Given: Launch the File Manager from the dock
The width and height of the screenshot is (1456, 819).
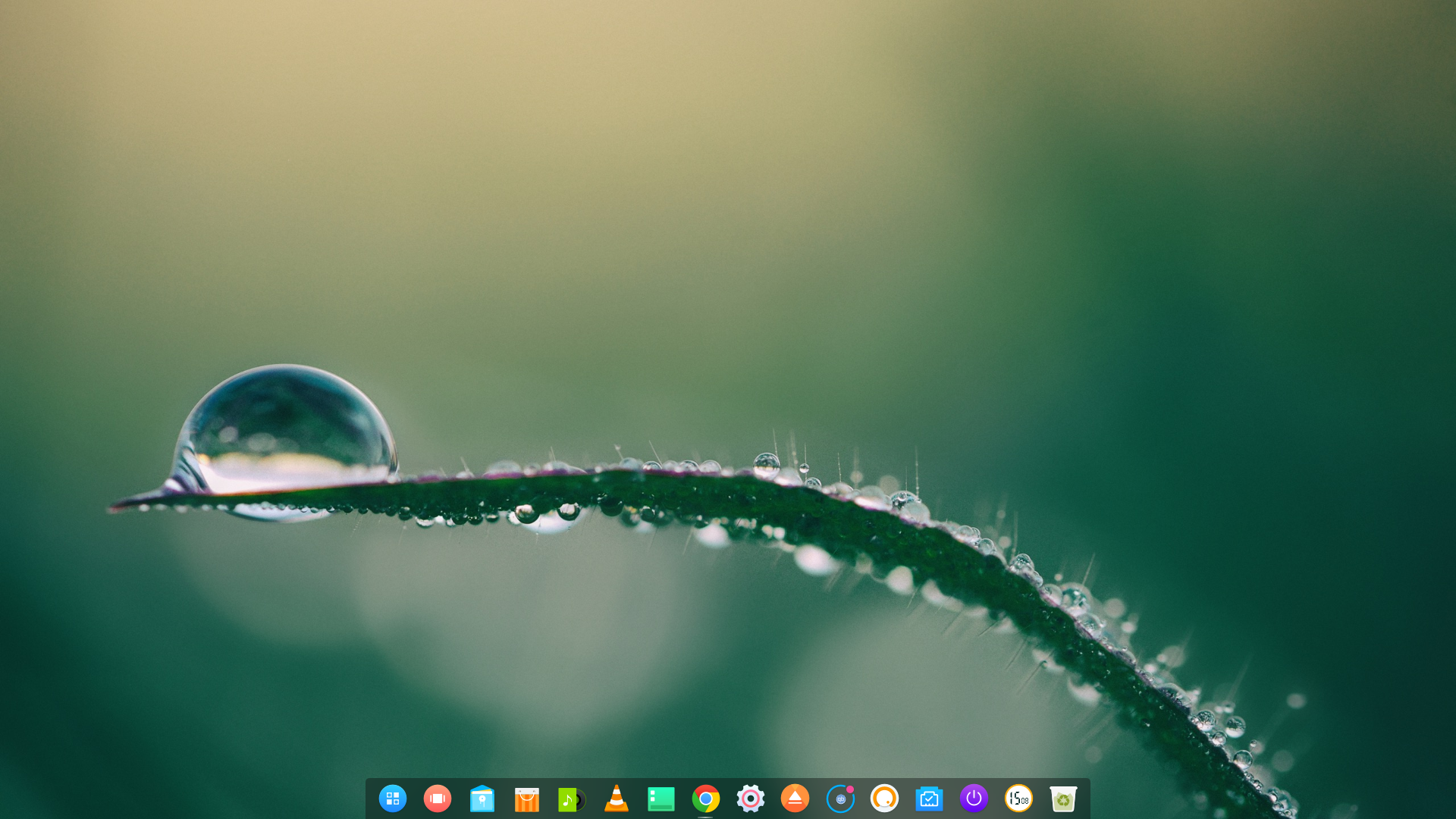Looking at the screenshot, I should (x=482, y=799).
